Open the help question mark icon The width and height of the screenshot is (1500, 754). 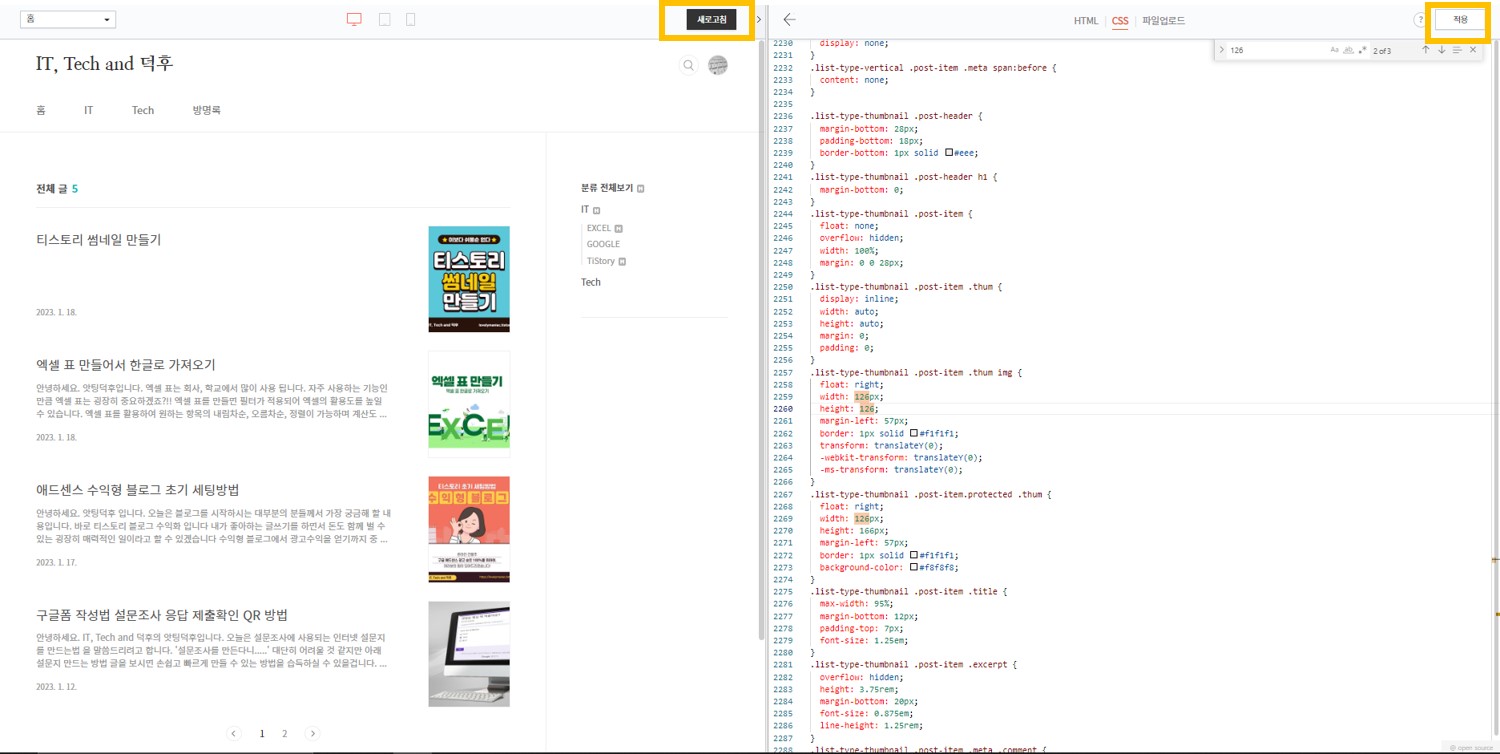click(x=1419, y=20)
